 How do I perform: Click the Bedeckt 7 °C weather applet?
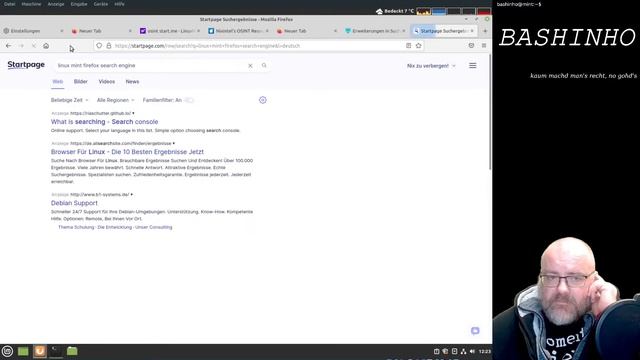coord(395,11)
